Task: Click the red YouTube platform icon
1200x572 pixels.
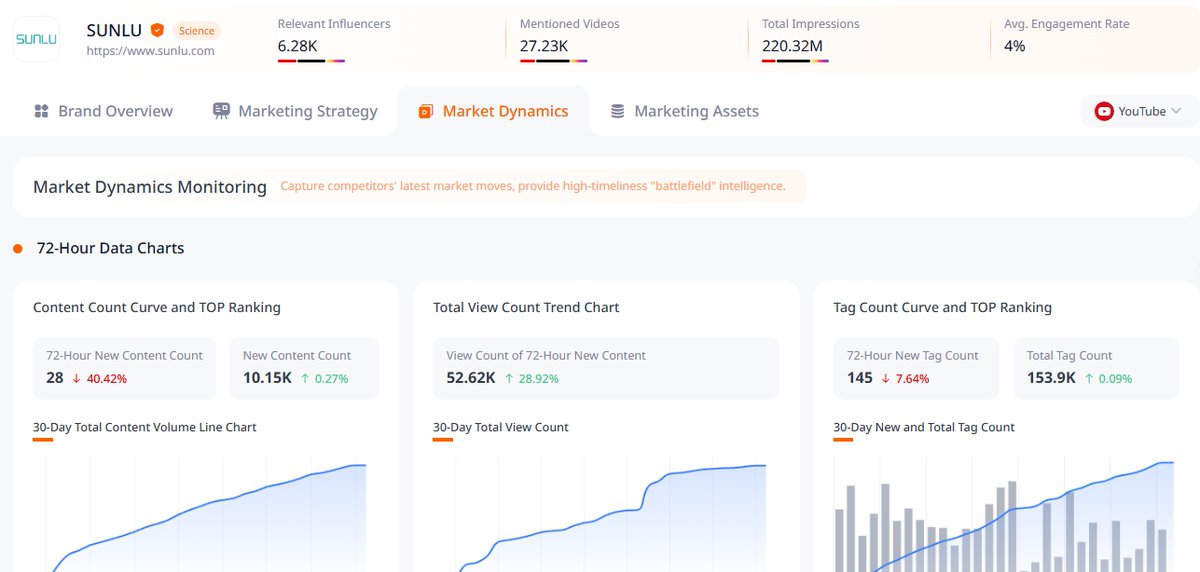Action: (x=1104, y=111)
